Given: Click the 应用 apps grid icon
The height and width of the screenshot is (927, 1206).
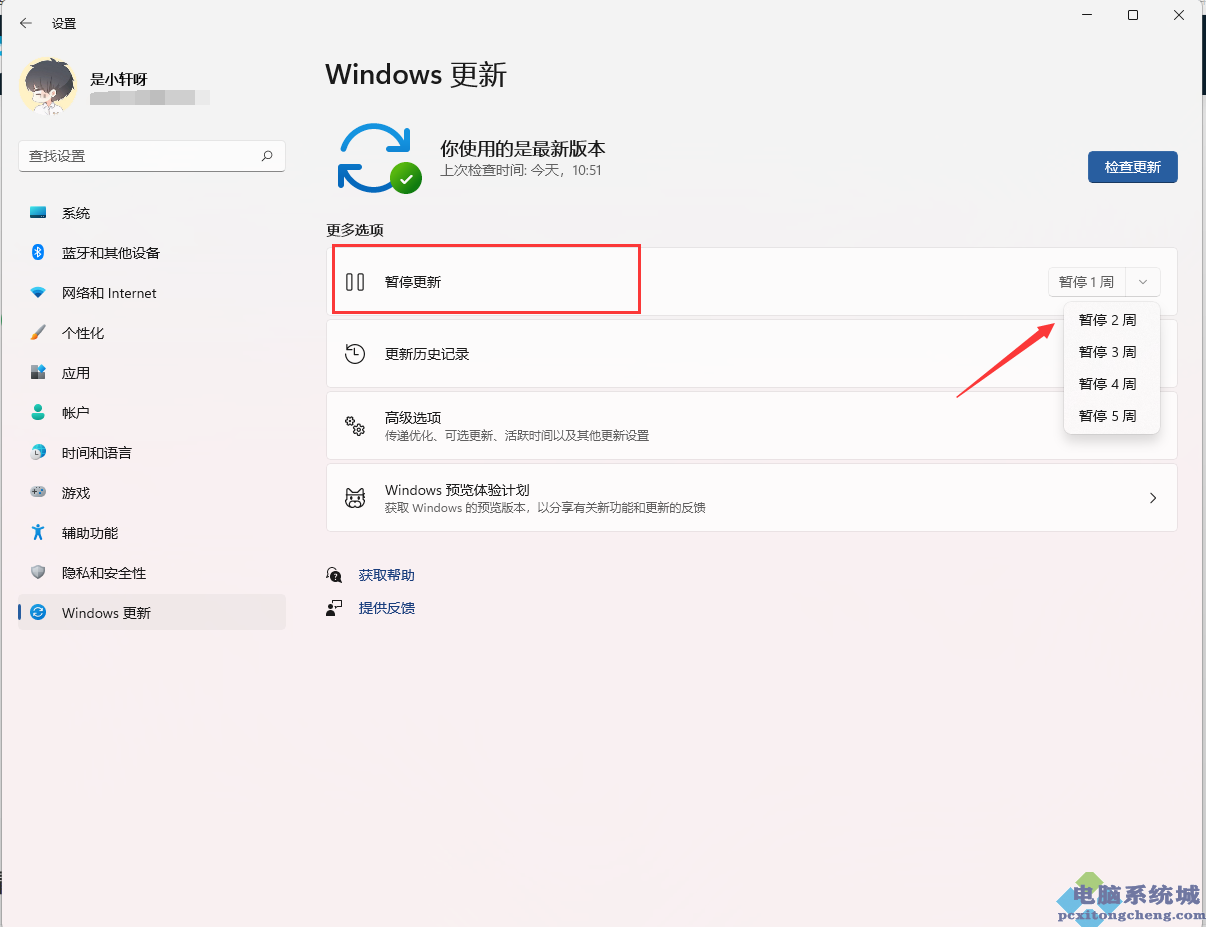Looking at the screenshot, I should coord(38,373).
